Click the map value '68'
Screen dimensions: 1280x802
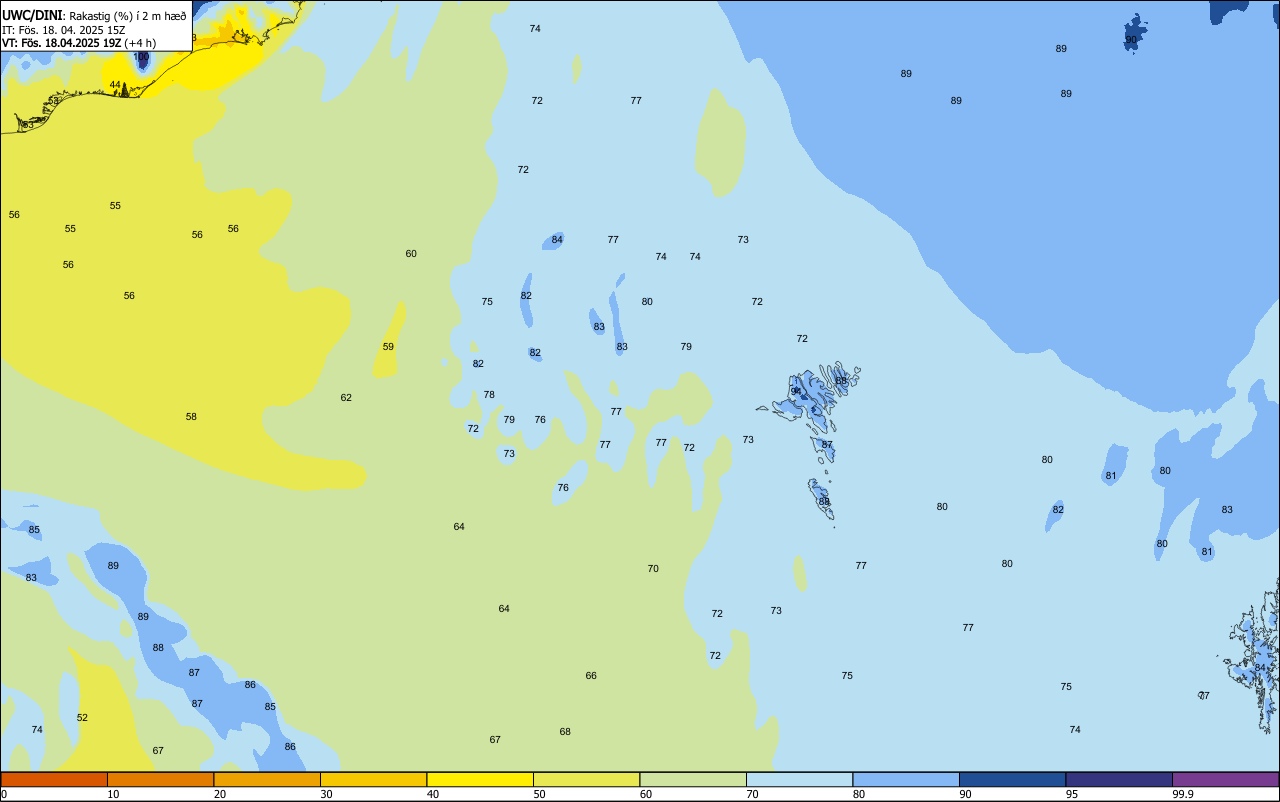565,732
